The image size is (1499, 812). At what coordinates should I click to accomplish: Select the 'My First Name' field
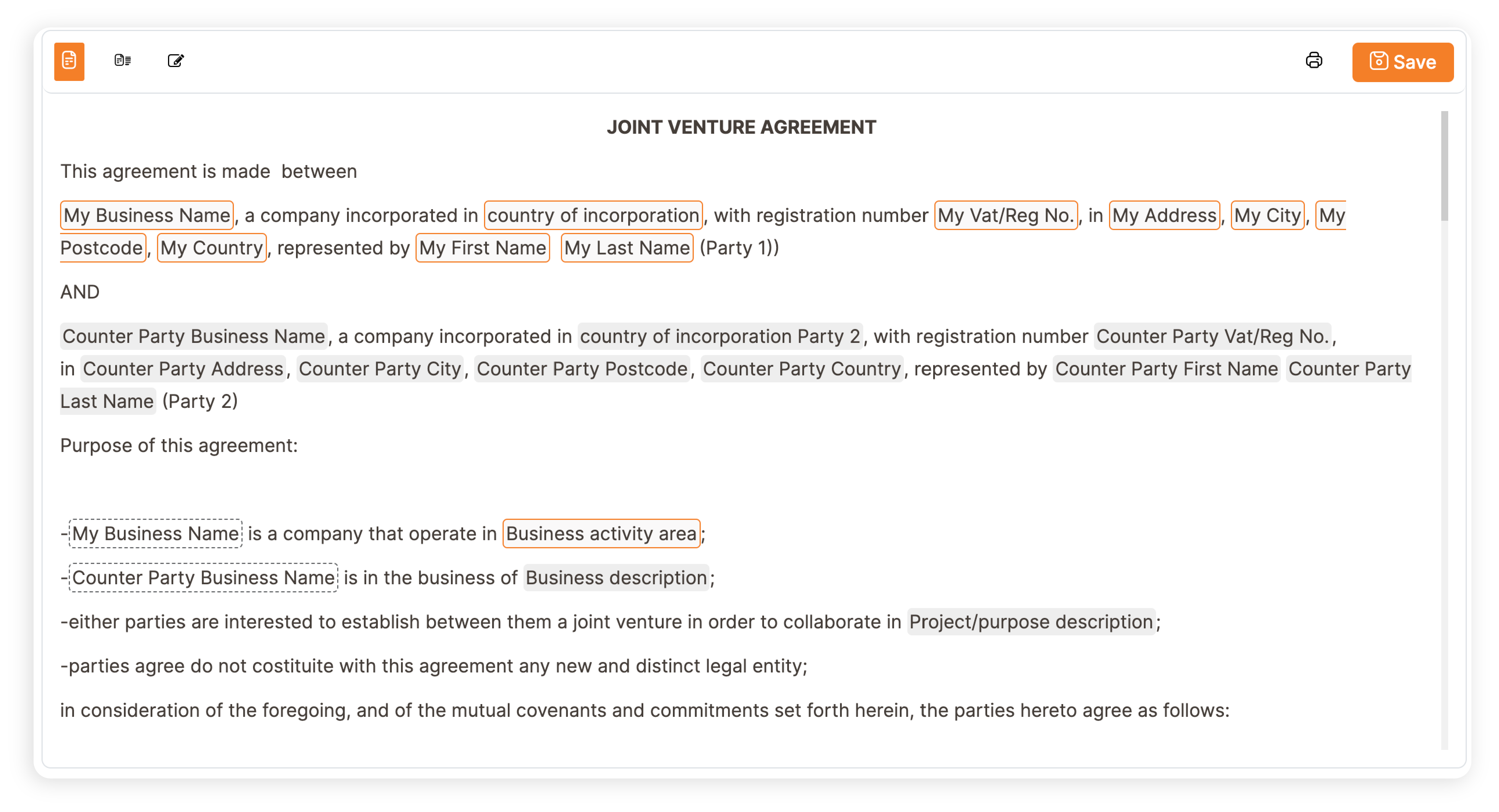coord(483,248)
